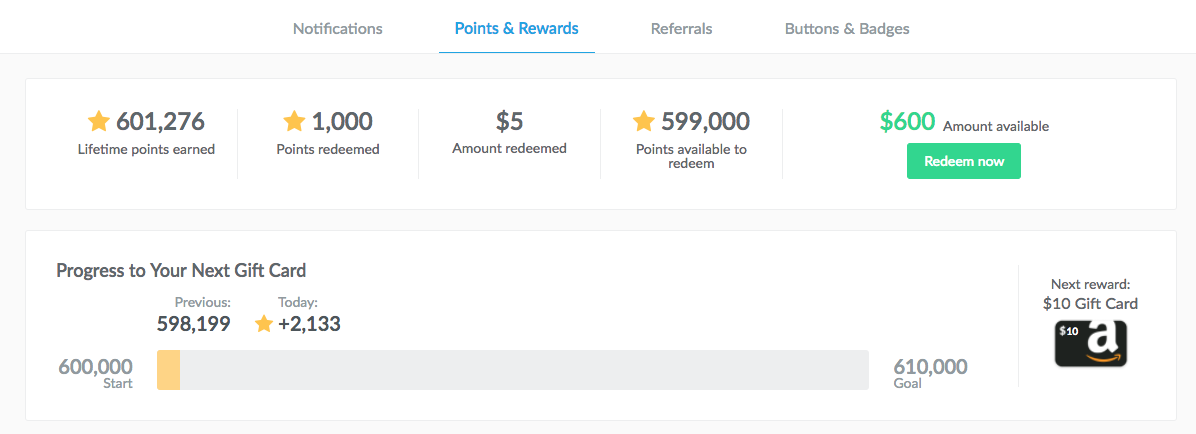Click the 600,000 Start label
Screen dimensions: 1196x434
[x=95, y=373]
